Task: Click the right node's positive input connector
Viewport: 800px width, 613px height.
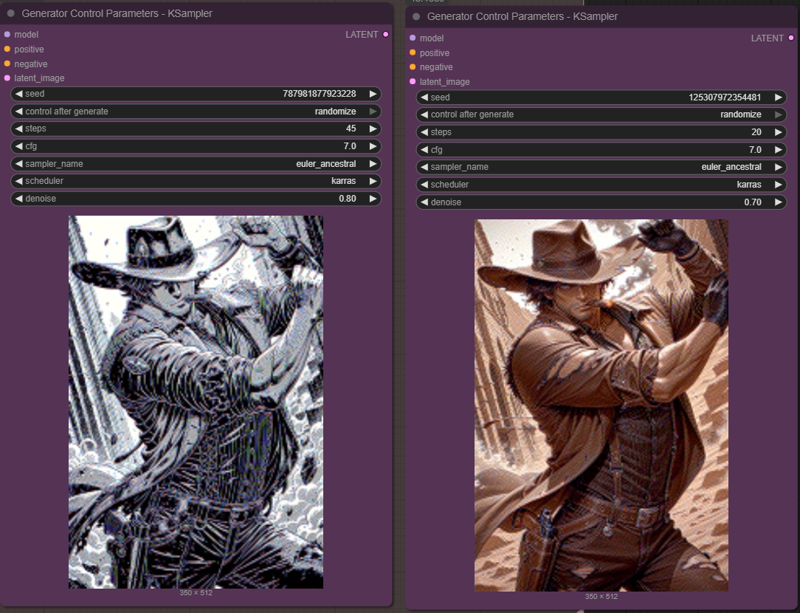Action: click(x=413, y=53)
